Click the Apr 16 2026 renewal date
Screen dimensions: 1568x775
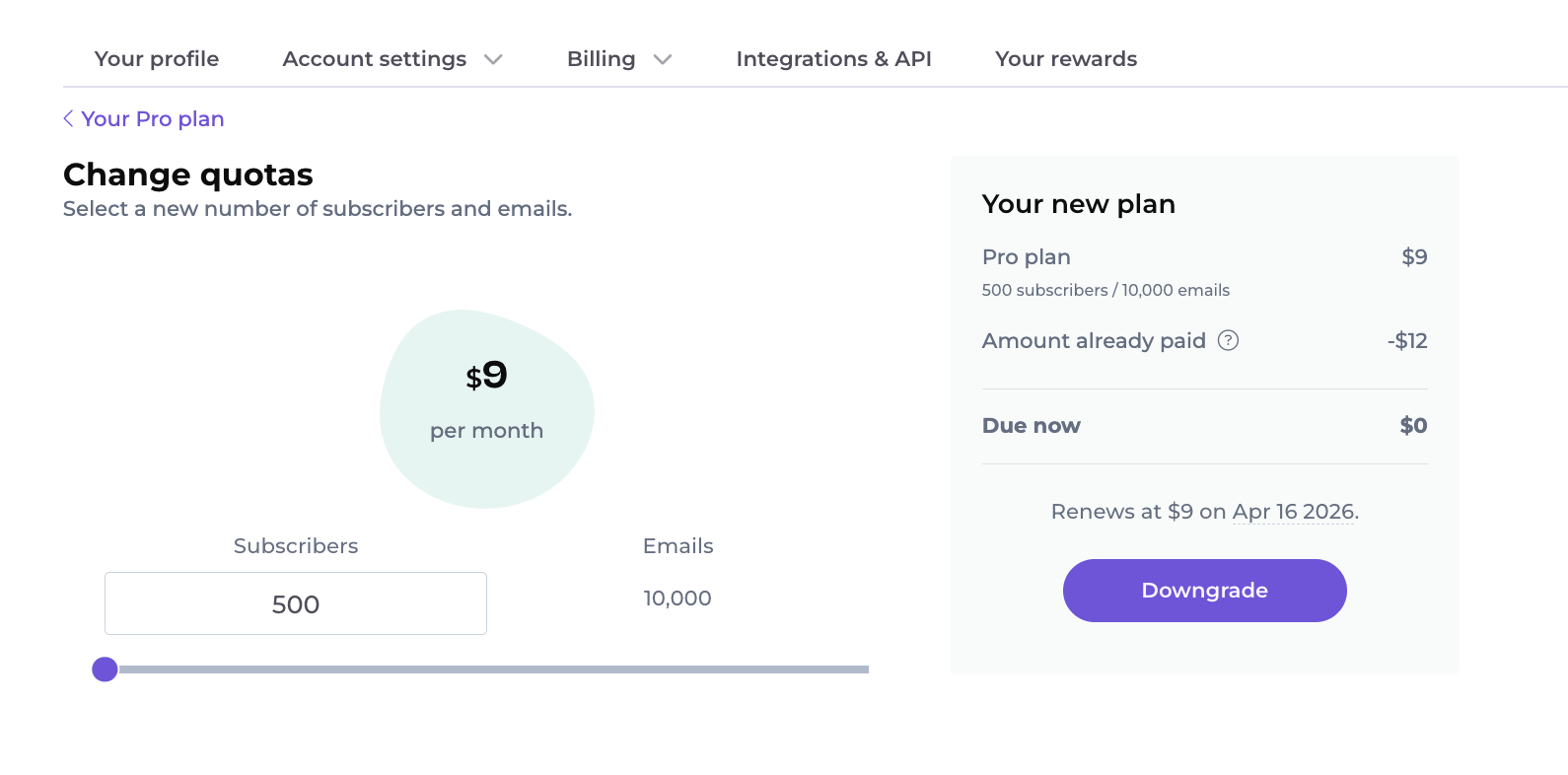coord(1294,512)
